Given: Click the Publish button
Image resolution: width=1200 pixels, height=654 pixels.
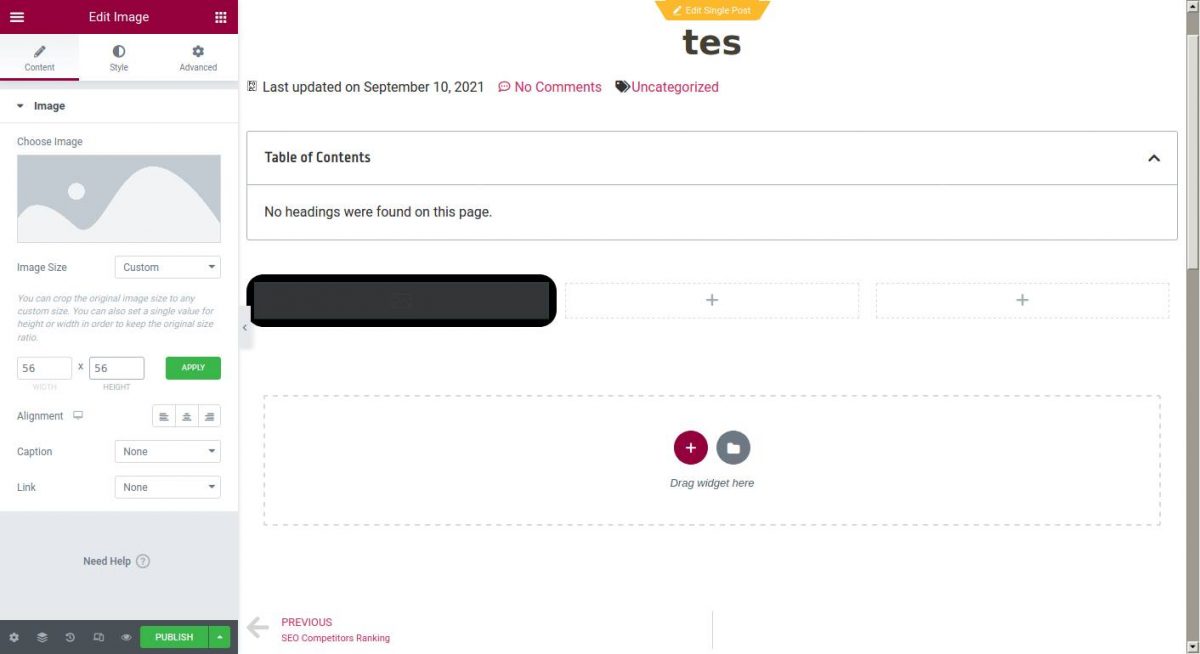Looking at the screenshot, I should tap(174, 637).
